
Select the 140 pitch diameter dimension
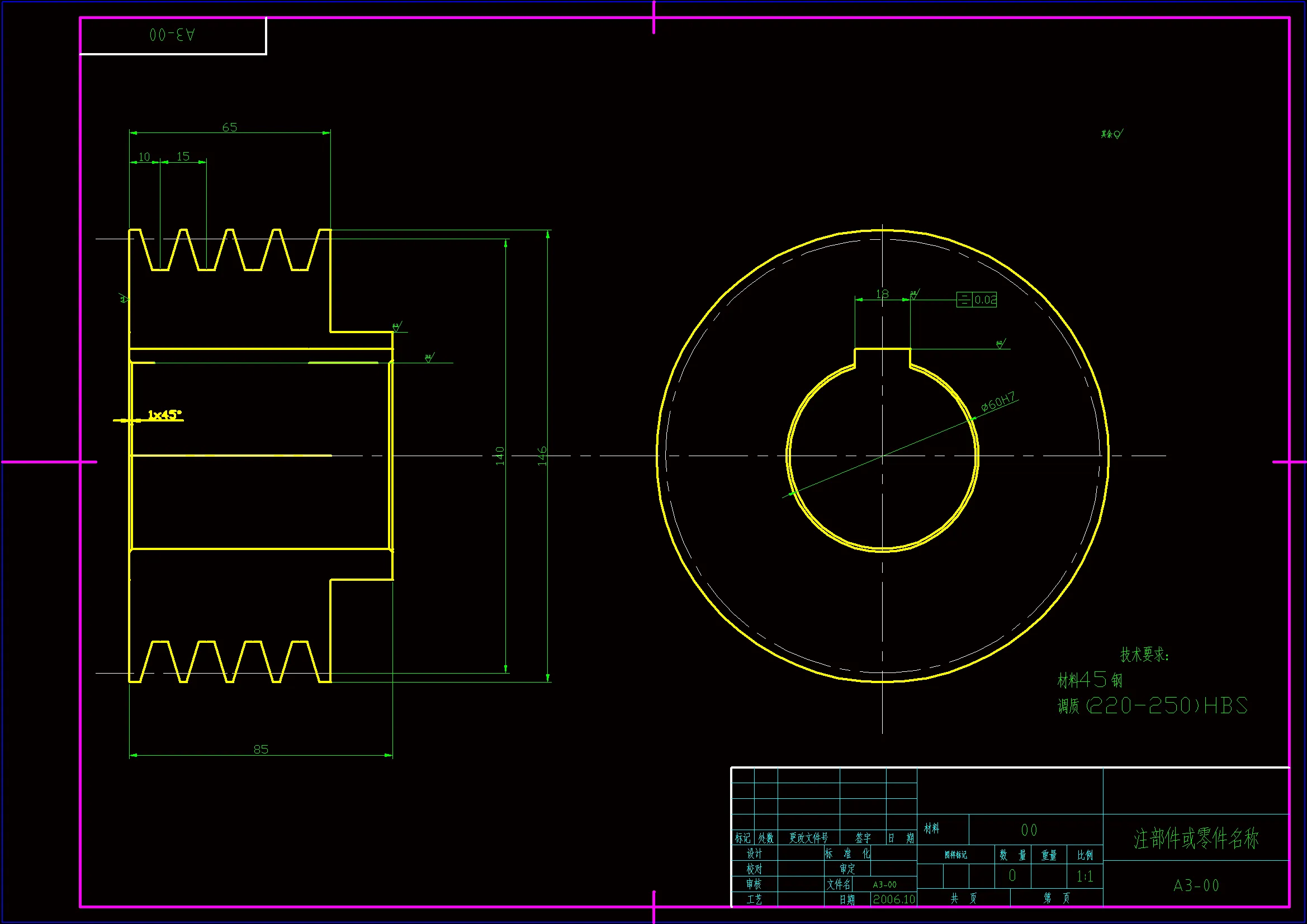pyautogui.click(x=500, y=456)
